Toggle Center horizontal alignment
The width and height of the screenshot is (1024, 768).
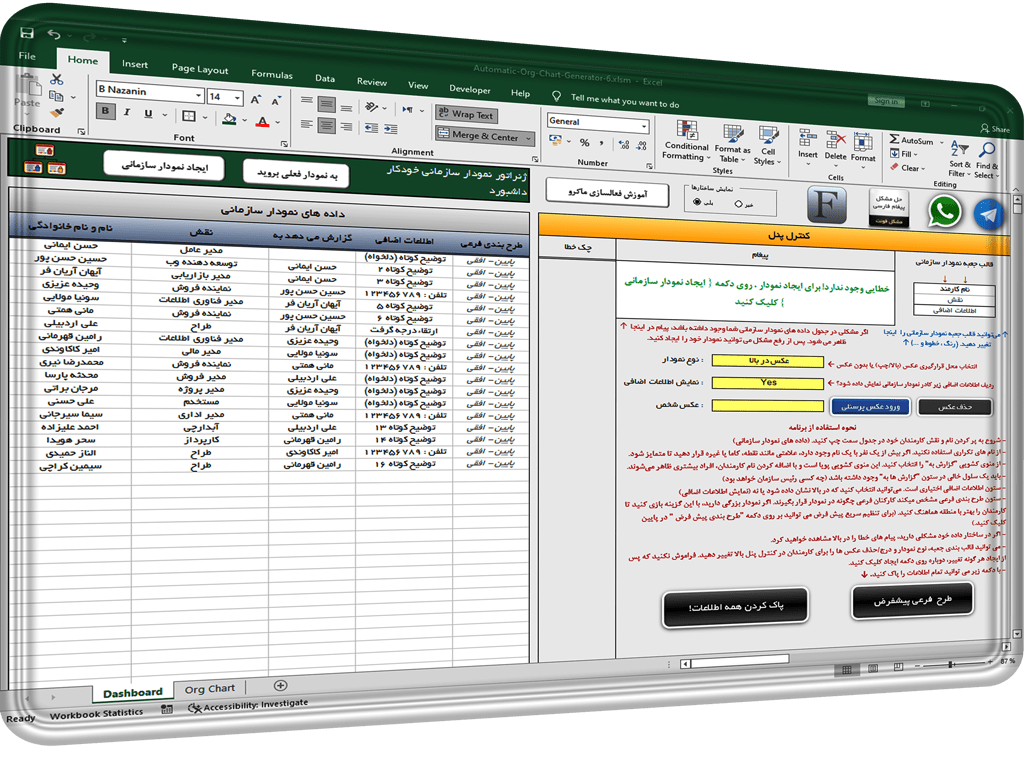coord(327,125)
